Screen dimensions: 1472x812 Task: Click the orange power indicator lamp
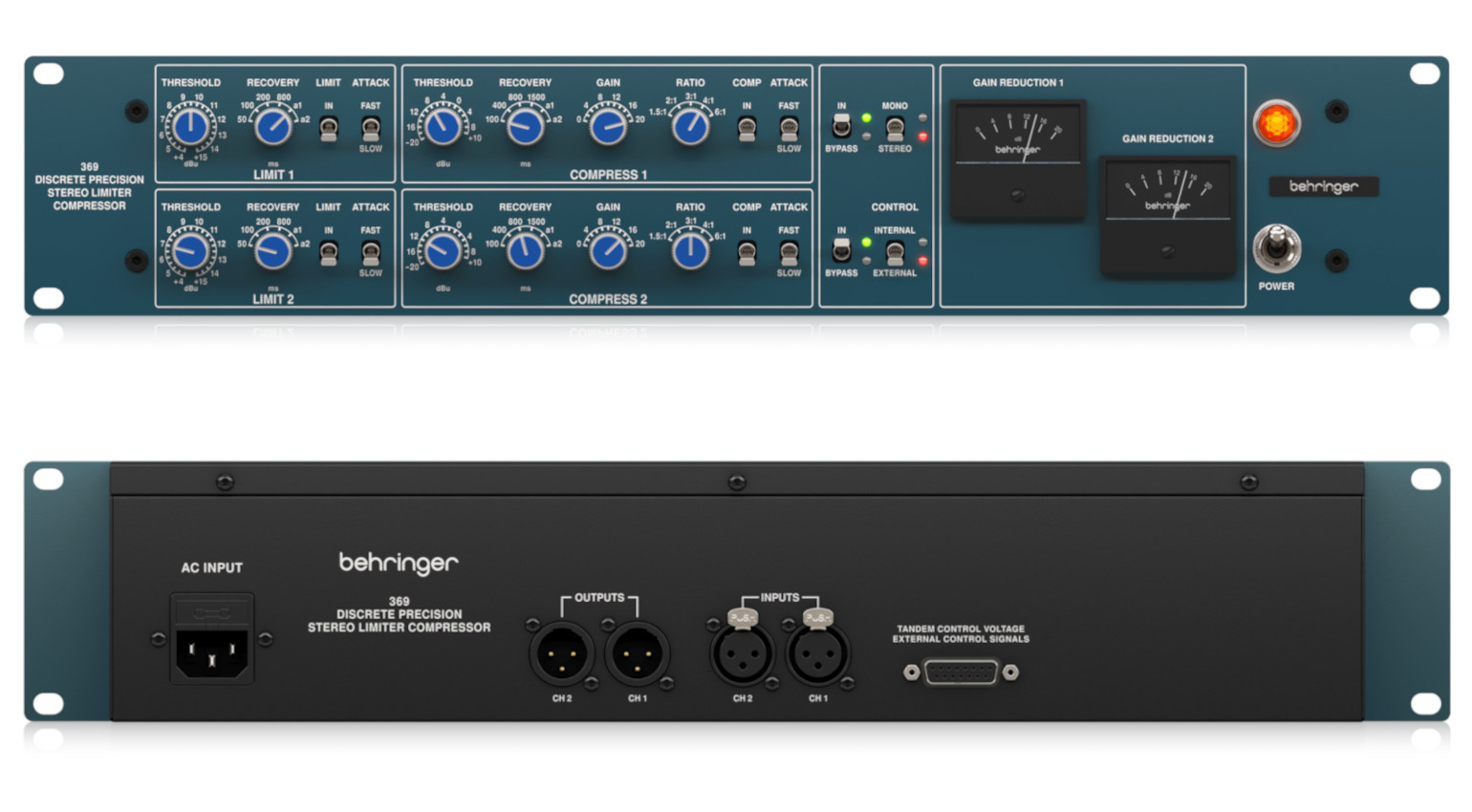[1277, 122]
